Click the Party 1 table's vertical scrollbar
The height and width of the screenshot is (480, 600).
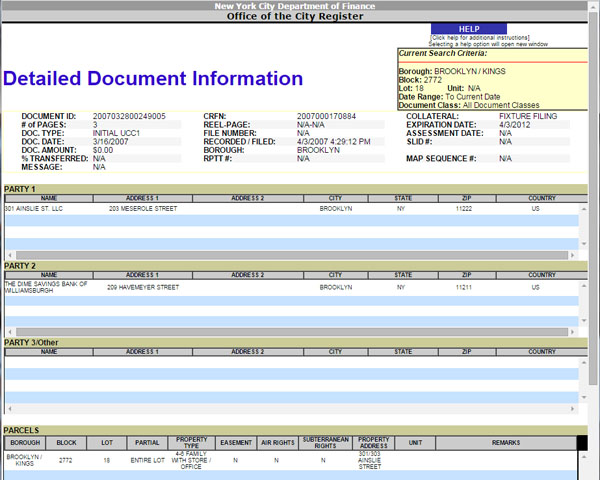coord(582,225)
